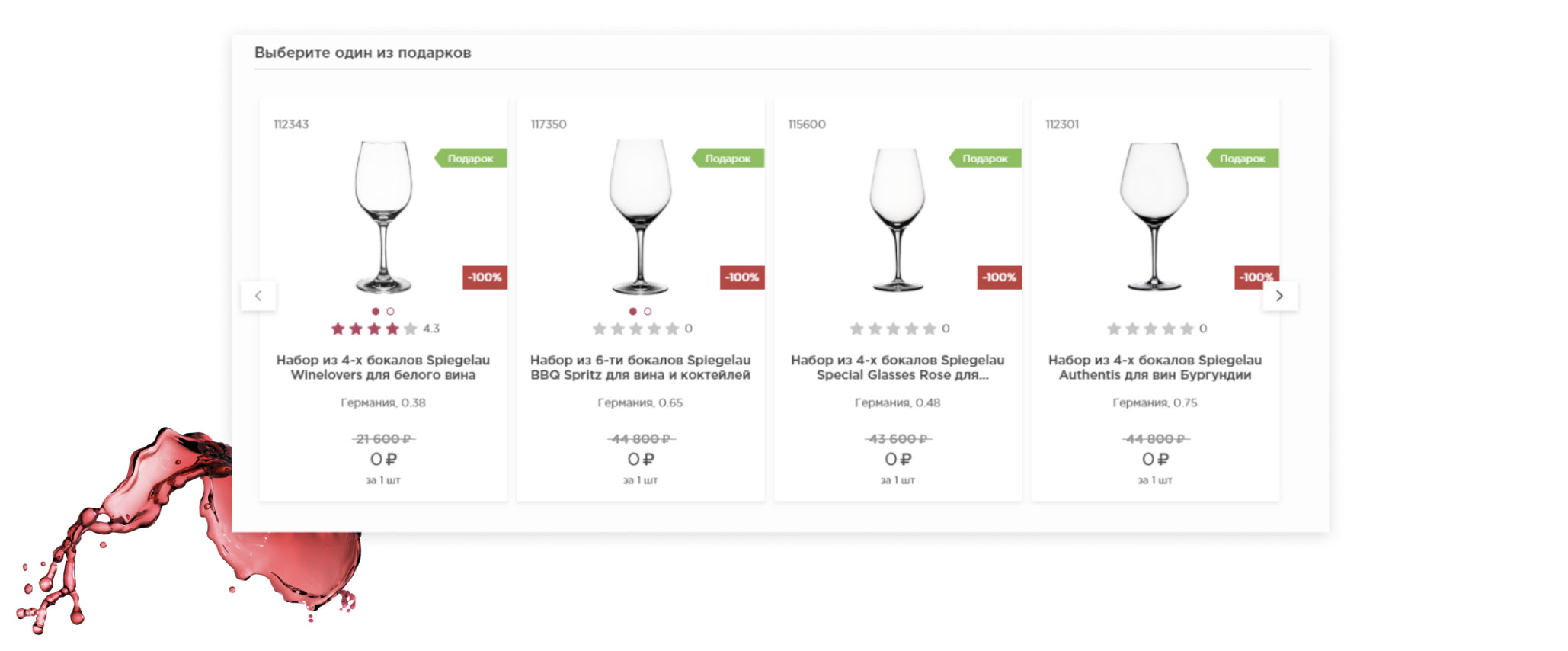Click the Подарок badge on Special Glasses Rose
This screenshot has height=651, width=1568.
click(984, 159)
